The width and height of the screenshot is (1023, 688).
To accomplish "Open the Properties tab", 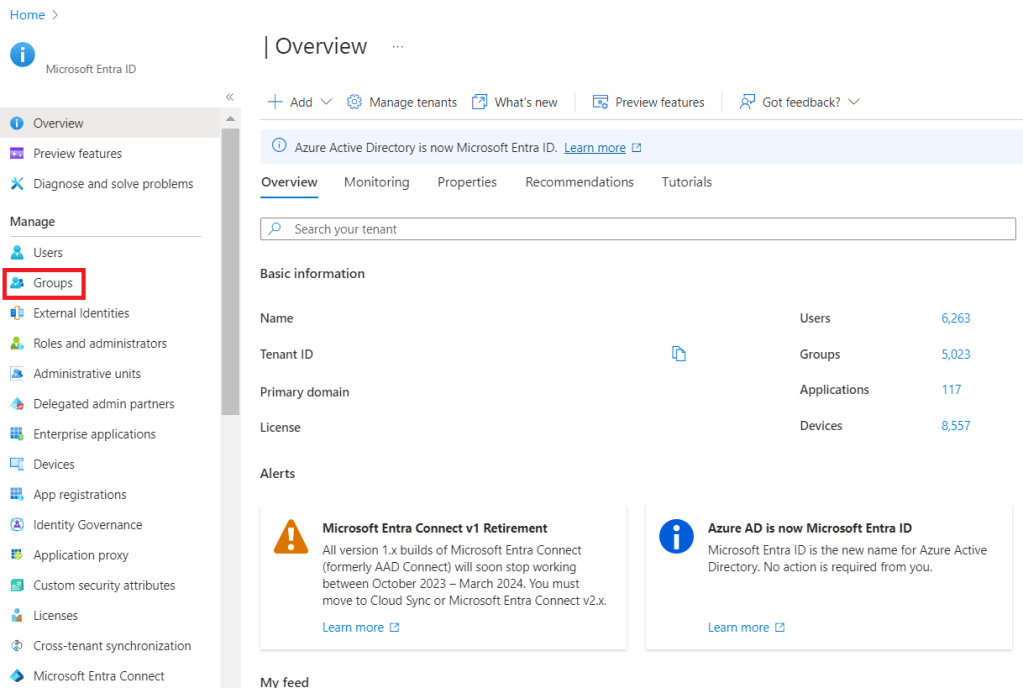I will point(466,182).
